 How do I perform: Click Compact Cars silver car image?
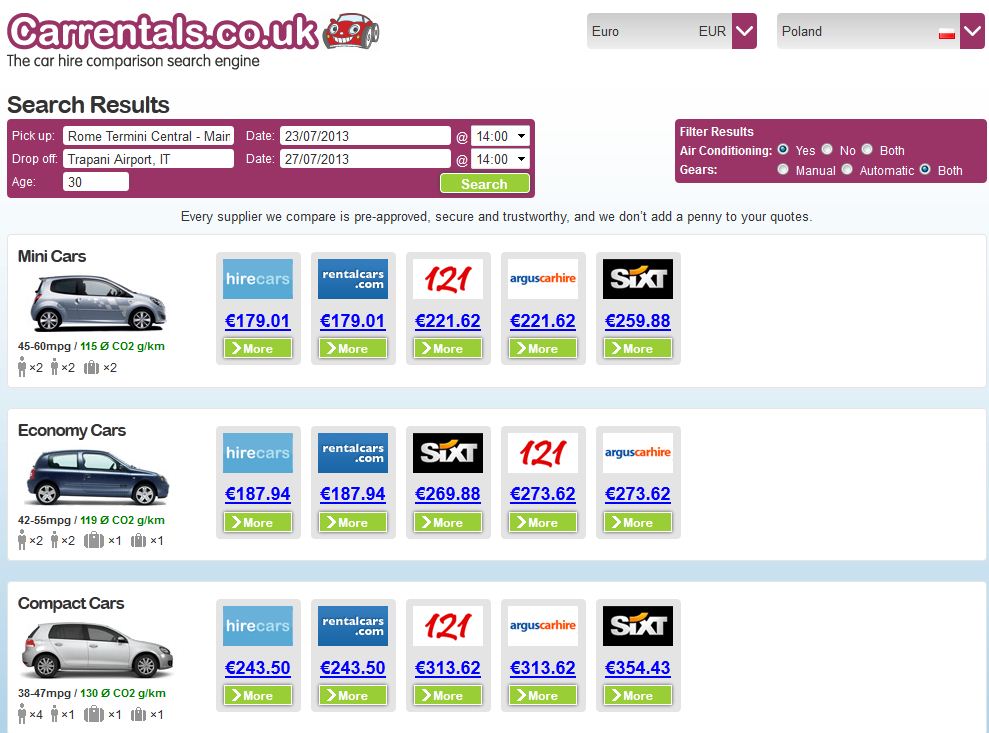pos(97,650)
